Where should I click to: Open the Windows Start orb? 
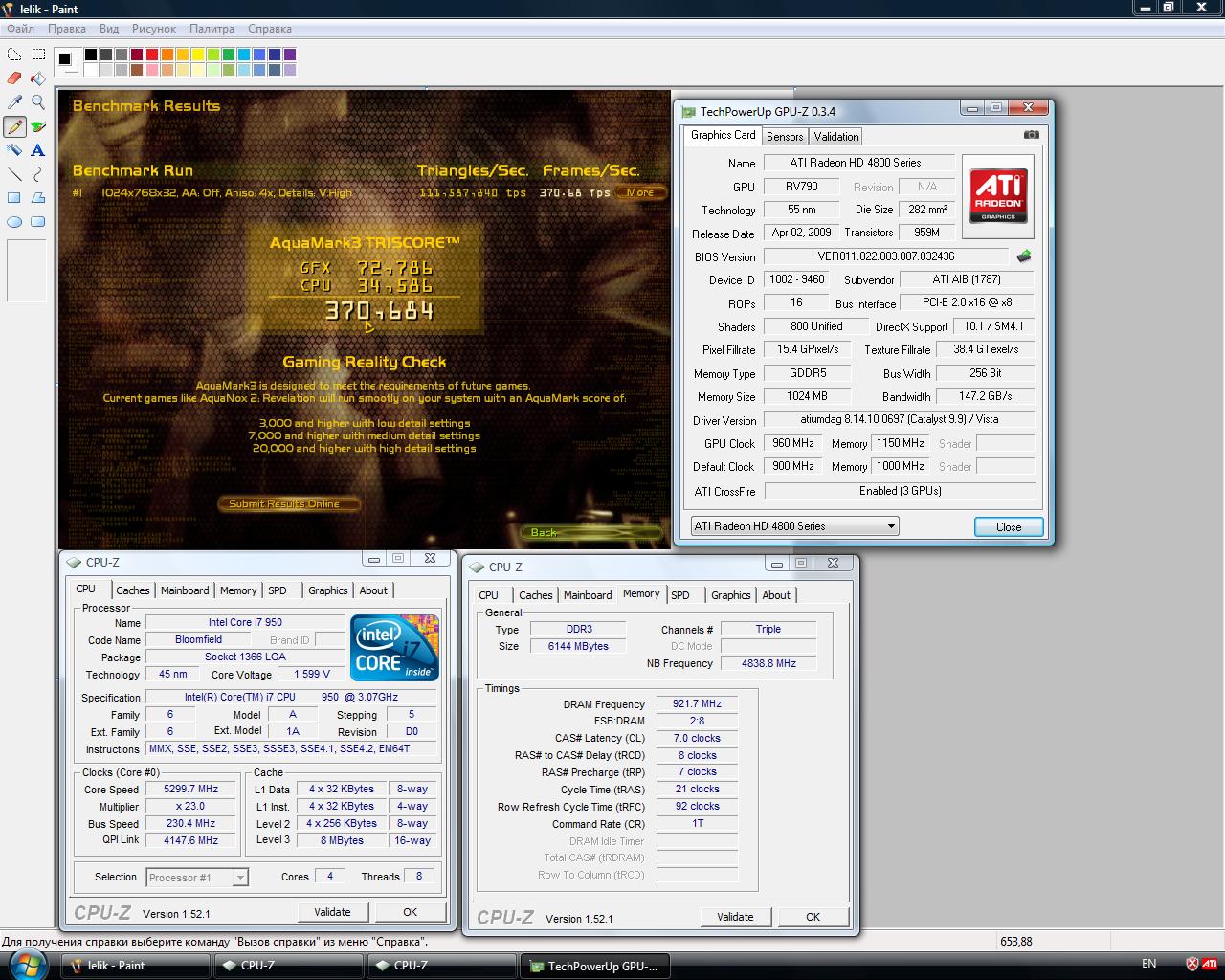pyautogui.click(x=28, y=965)
